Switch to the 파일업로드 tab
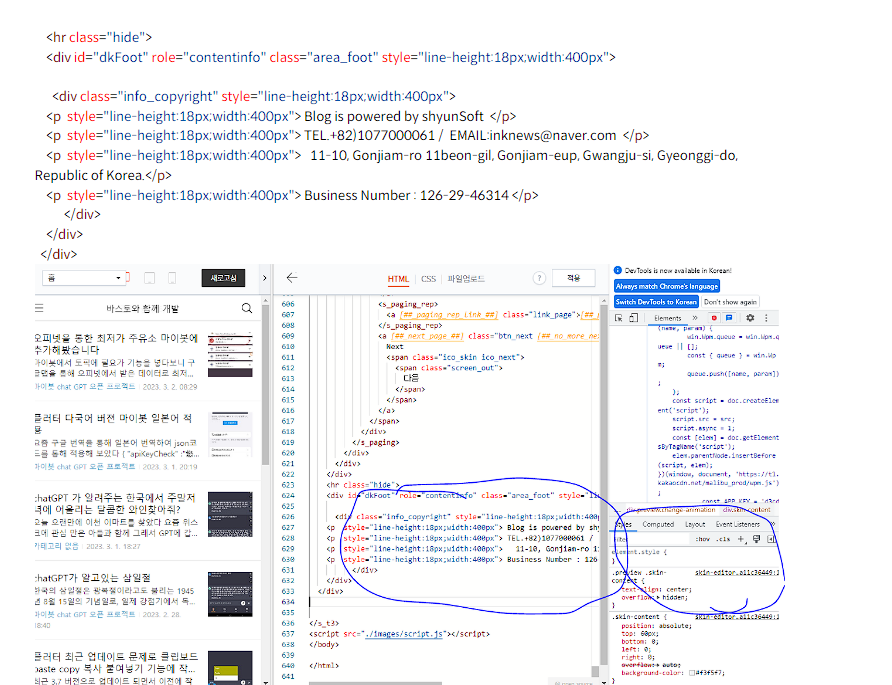This screenshot has height=685, width=892. click(x=466, y=279)
